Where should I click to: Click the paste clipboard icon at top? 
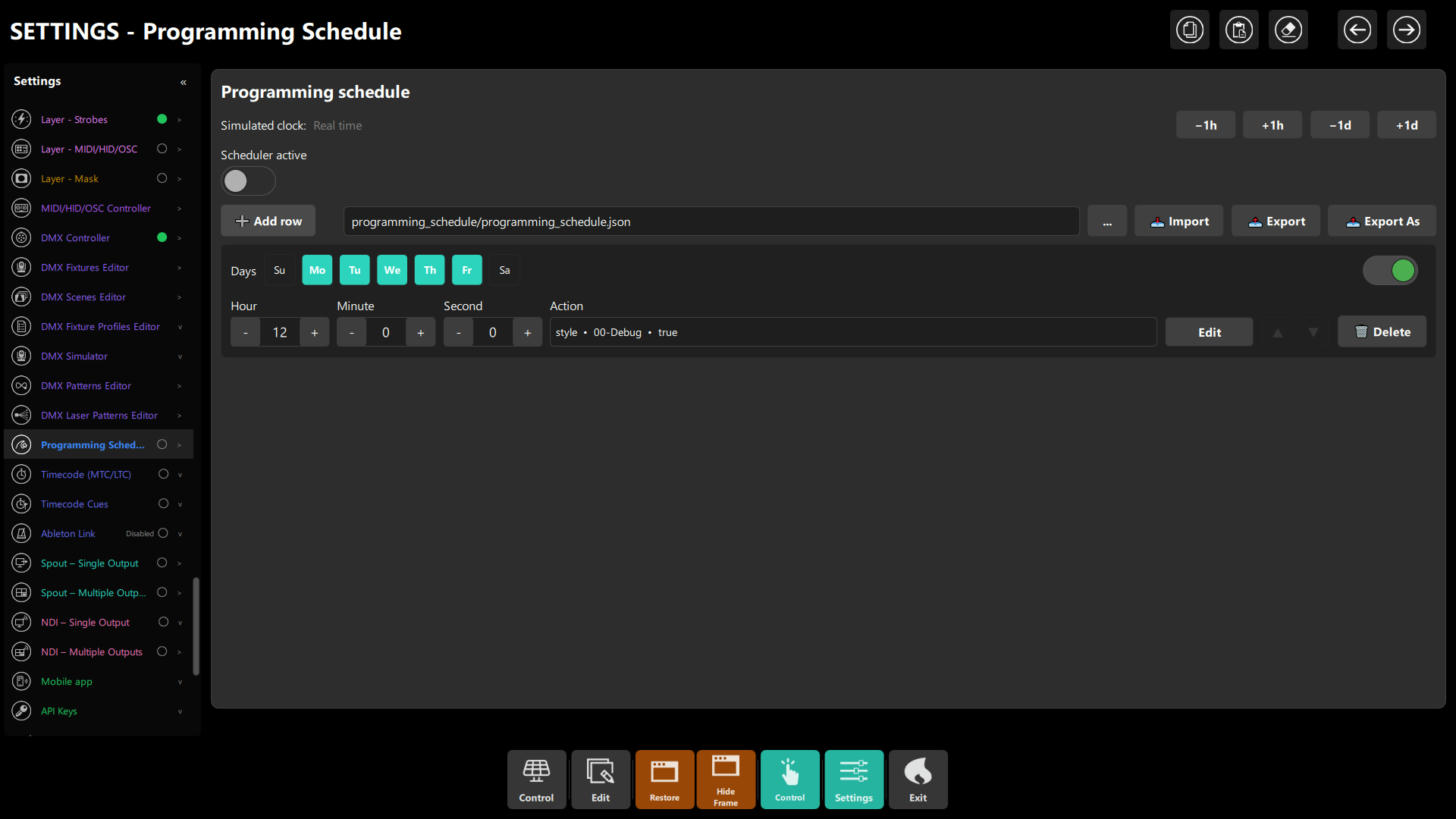(x=1239, y=30)
